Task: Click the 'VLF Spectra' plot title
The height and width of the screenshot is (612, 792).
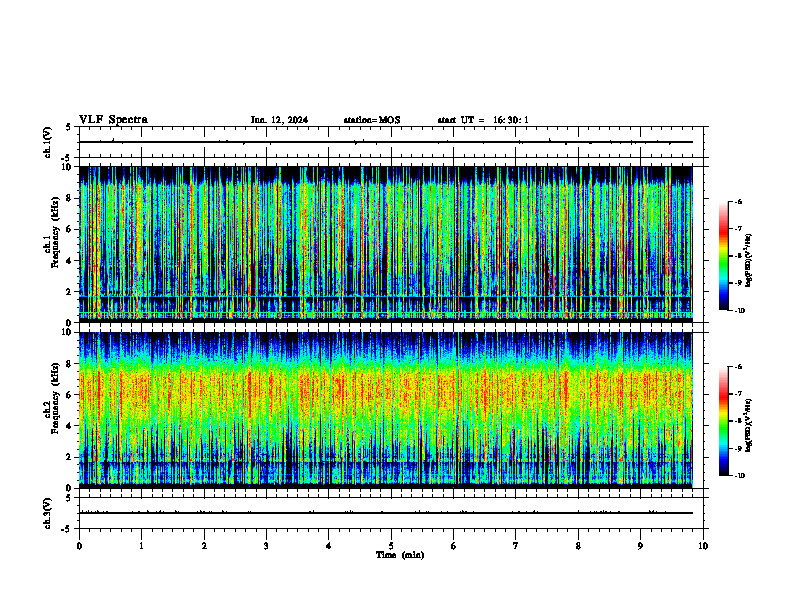Action: tap(113, 120)
